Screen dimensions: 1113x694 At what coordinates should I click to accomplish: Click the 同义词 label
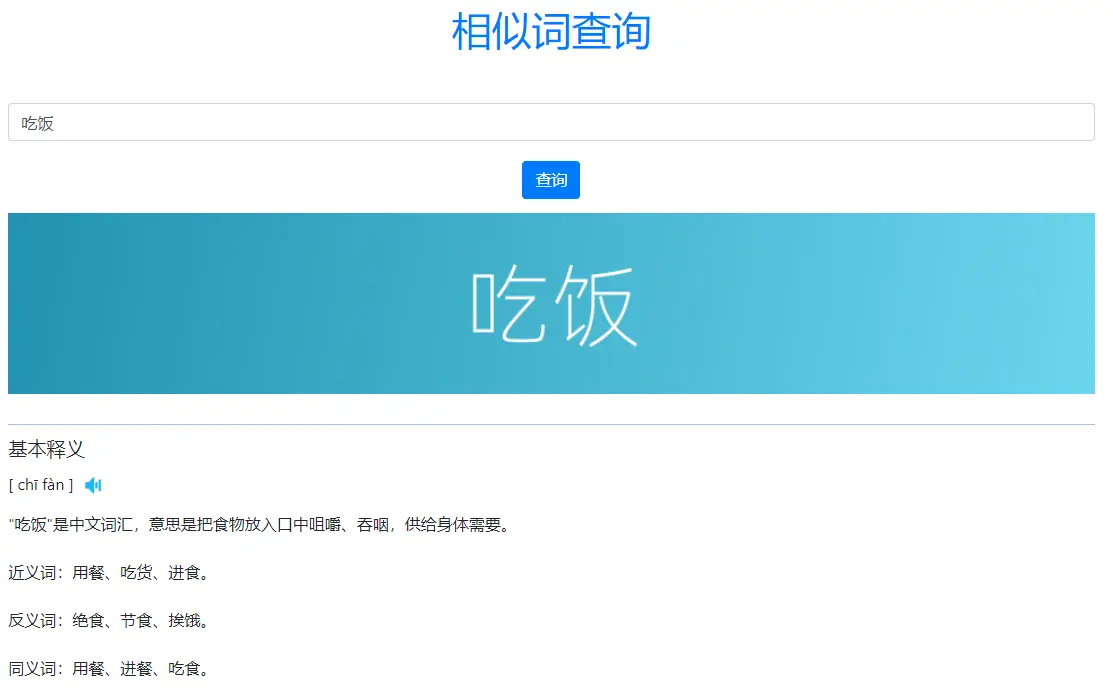tap(31, 670)
